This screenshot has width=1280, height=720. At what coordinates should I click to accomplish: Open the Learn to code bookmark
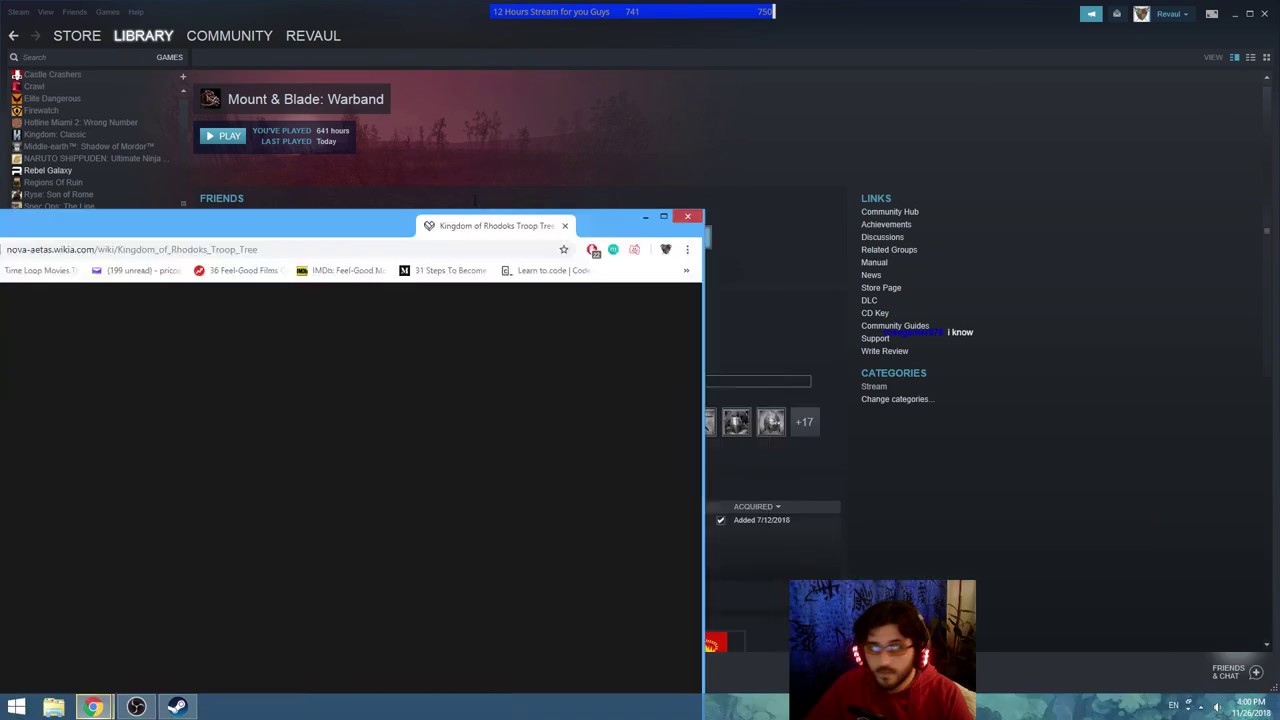click(x=546, y=271)
